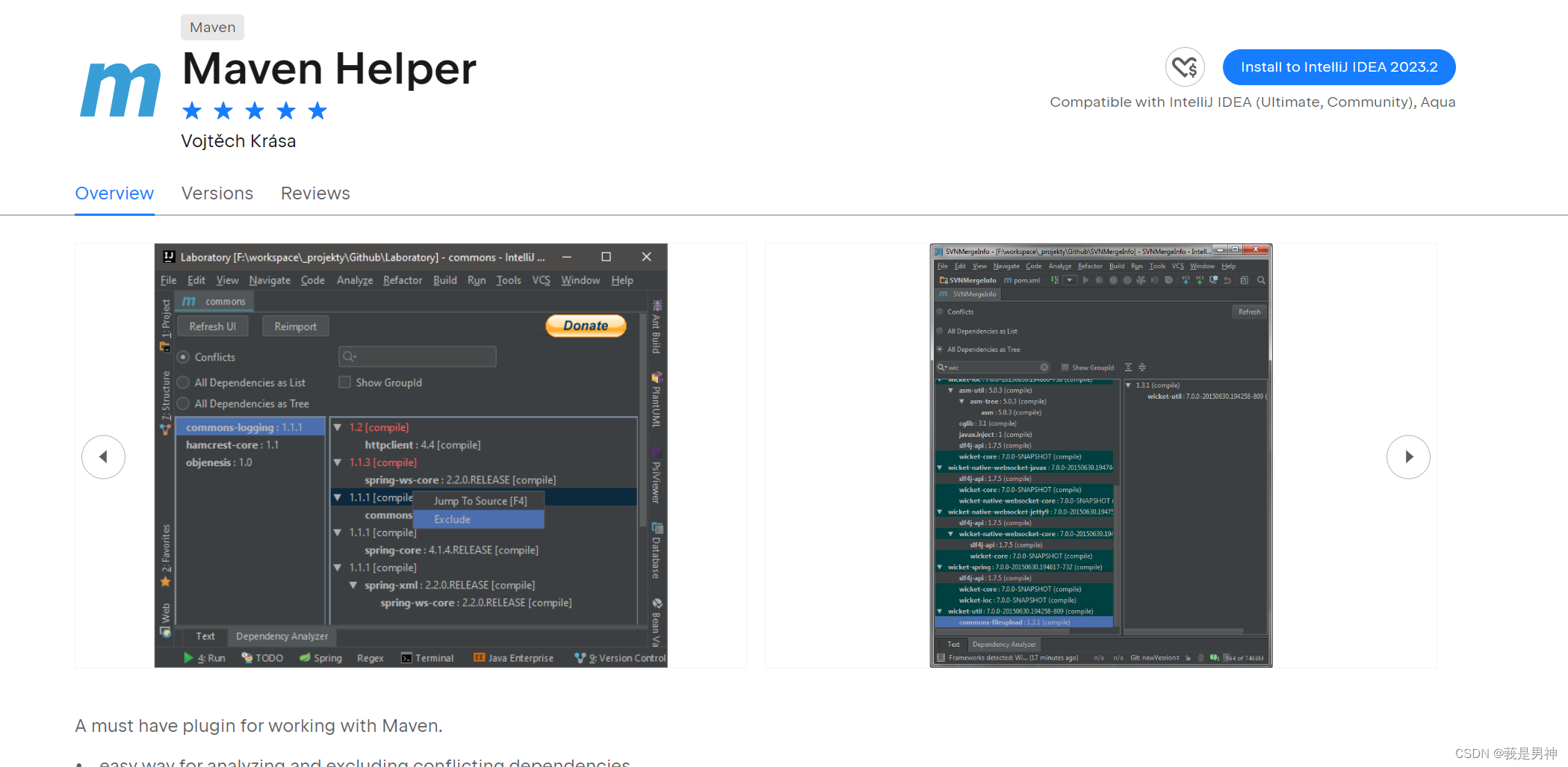Click the donation heart icon beside Install

pos(1185,67)
